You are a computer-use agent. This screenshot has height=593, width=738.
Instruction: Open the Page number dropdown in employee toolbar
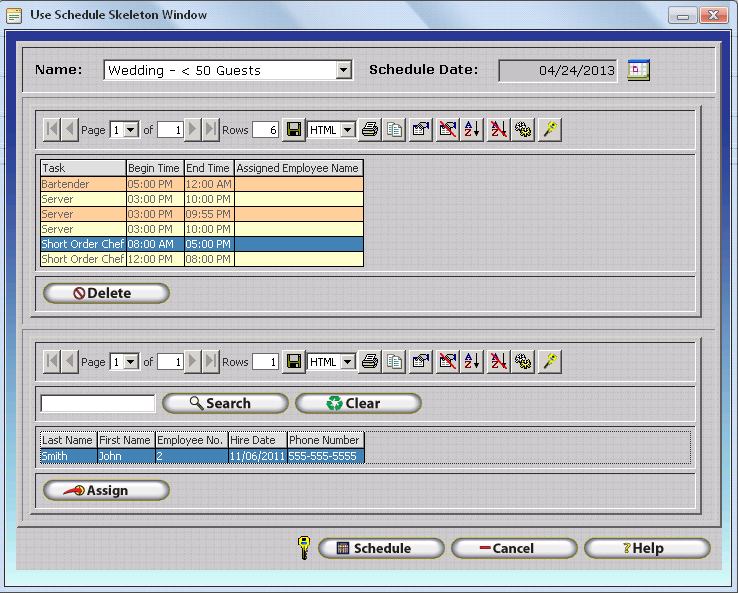point(131,362)
